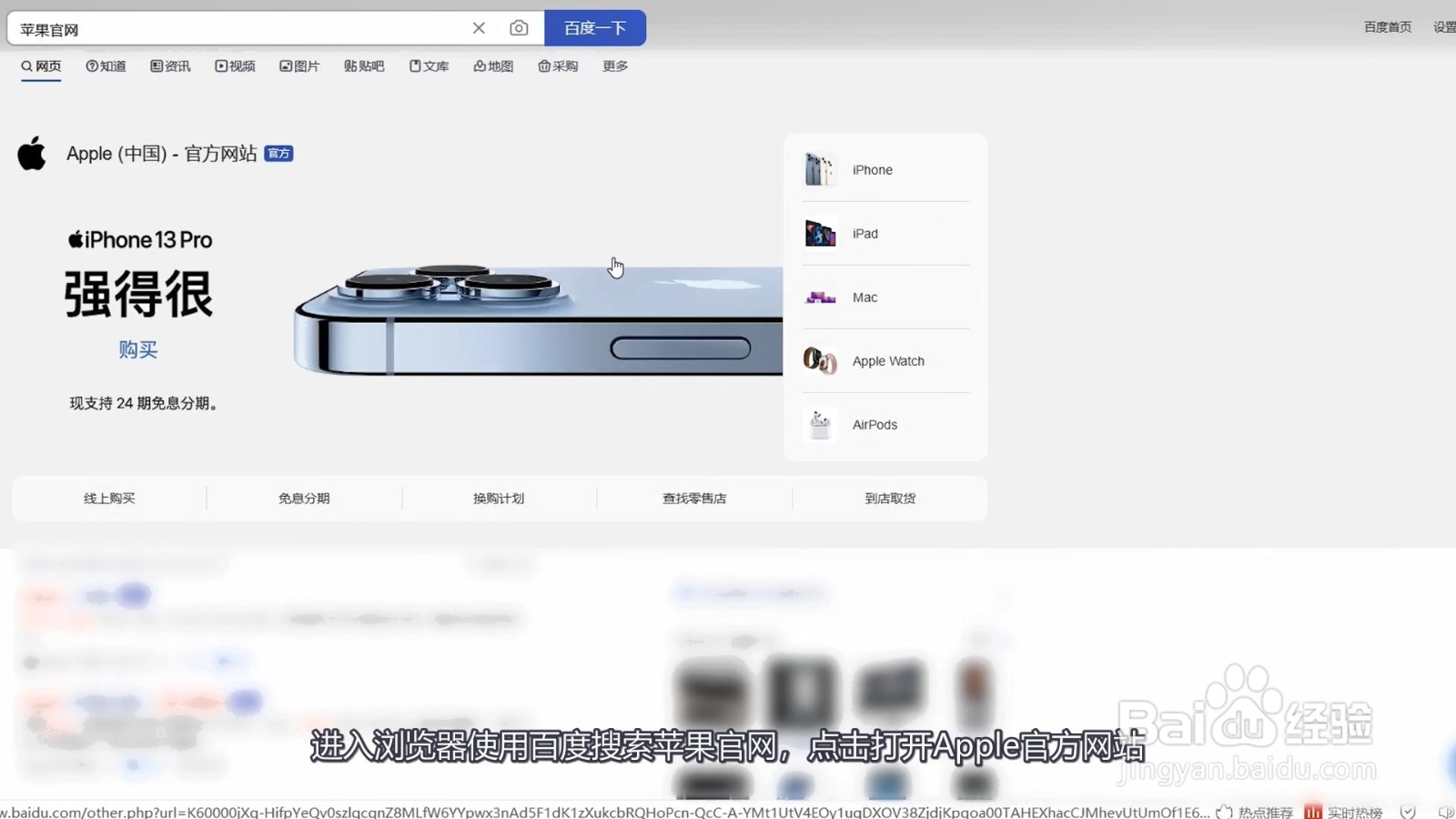Screen dimensions: 1456x819
Task: Select the 网页 tab
Action: [41, 66]
